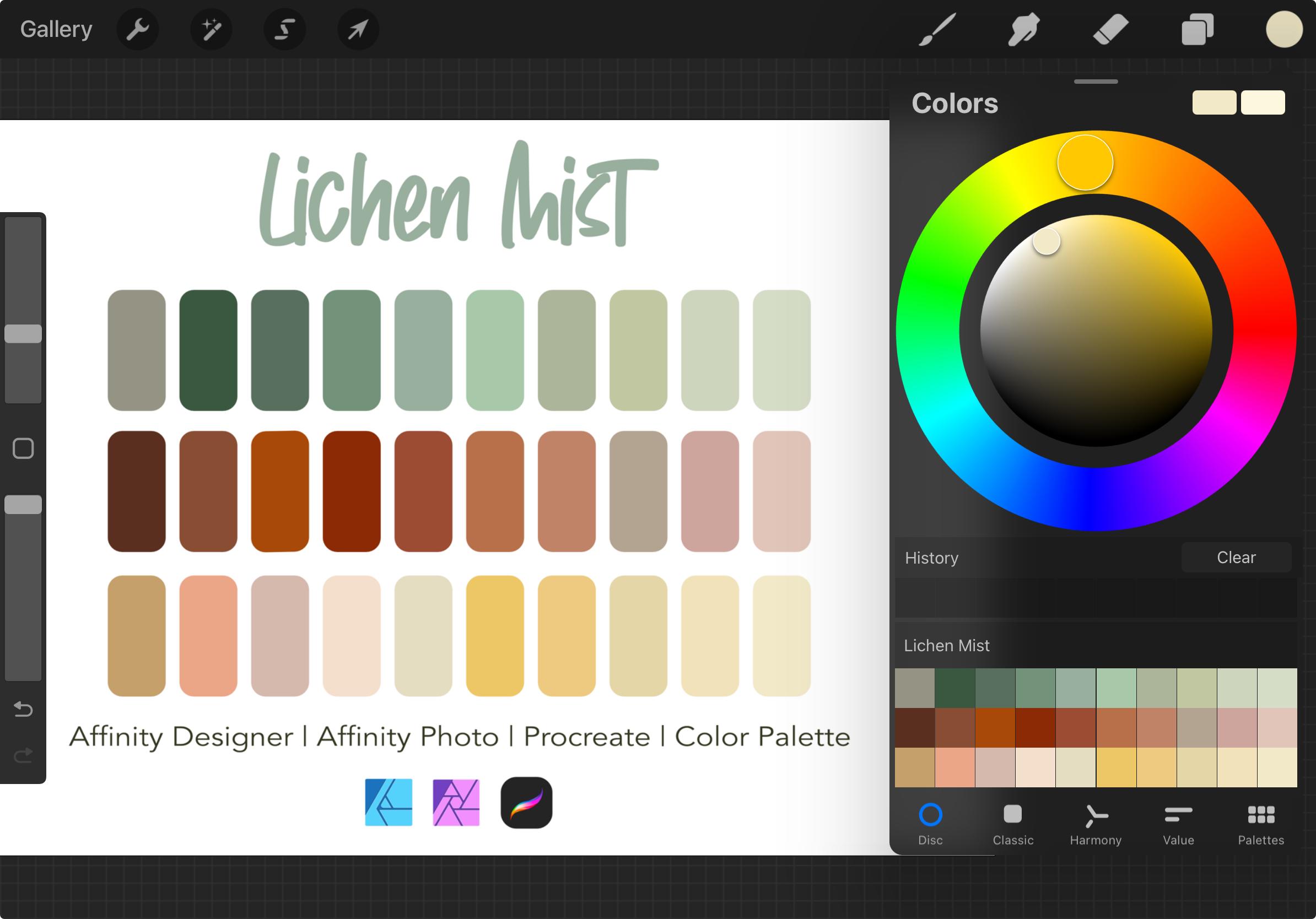Click the Affinity Photo logo on canvas

[456, 802]
